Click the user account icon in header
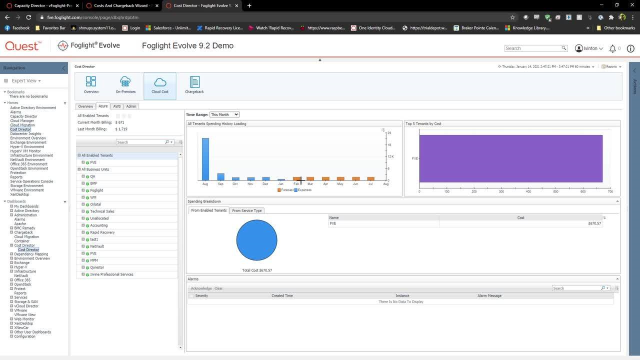The height and width of the screenshot is (360, 640). (x=578, y=48)
